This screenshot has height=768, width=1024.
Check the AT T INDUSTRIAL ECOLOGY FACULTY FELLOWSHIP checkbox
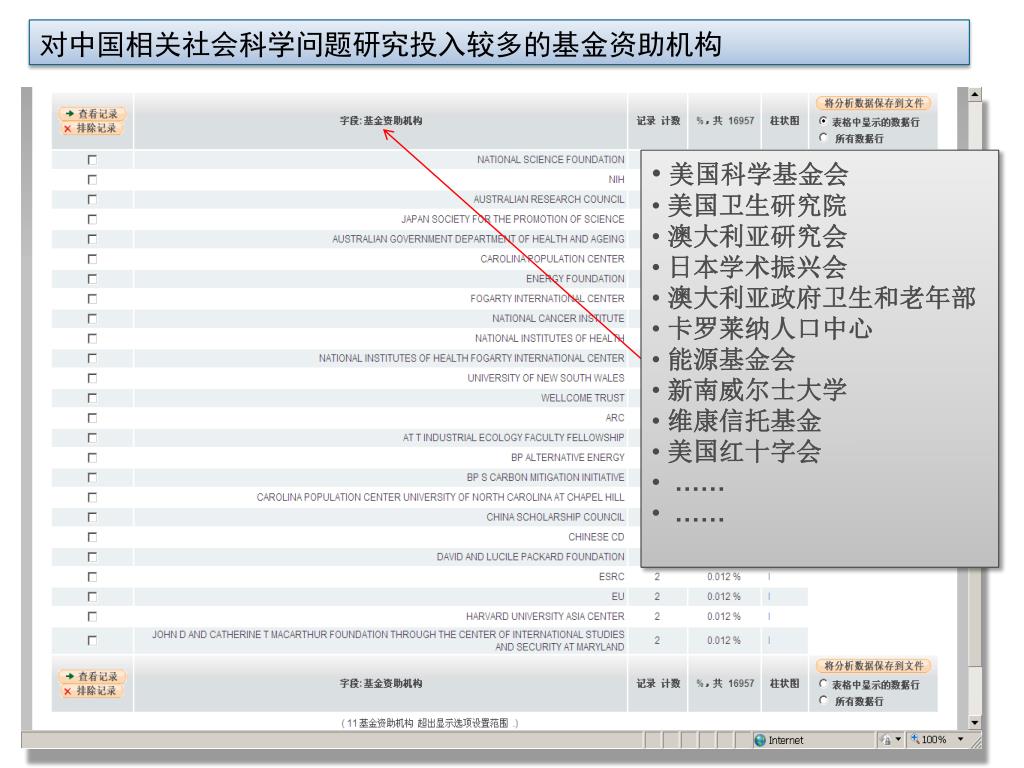[x=92, y=438]
